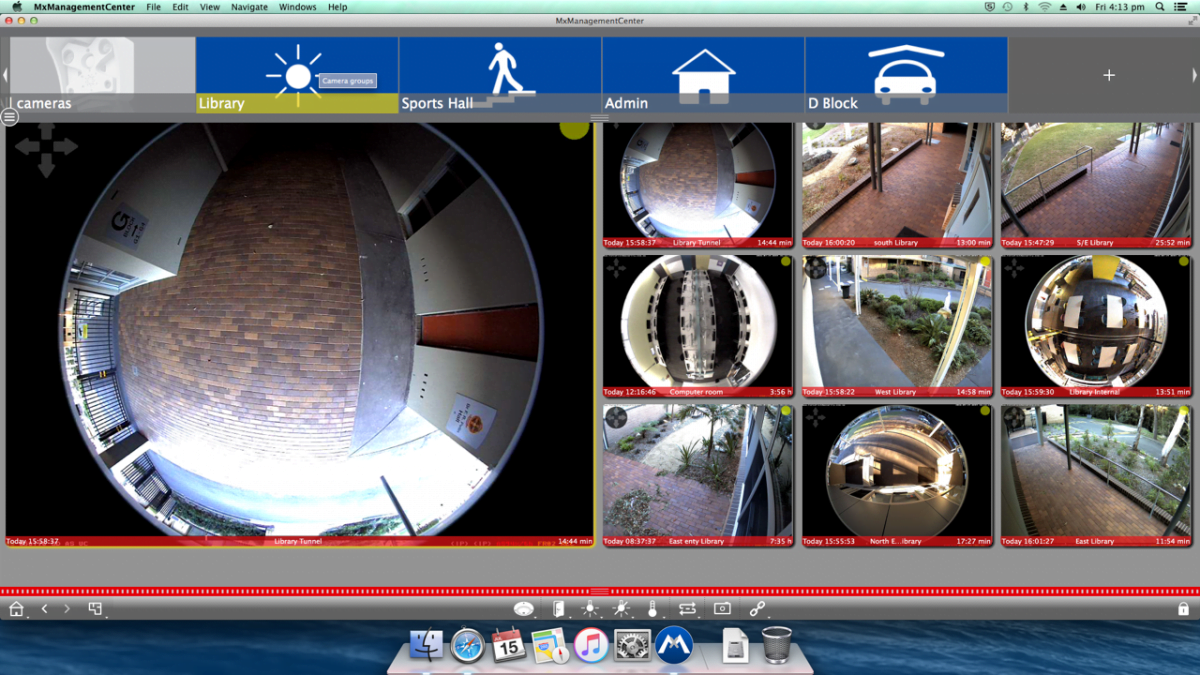This screenshot has width=1200, height=675.
Task: Open the layout icon dropdown in bottom toolbar
Action: coord(95,608)
